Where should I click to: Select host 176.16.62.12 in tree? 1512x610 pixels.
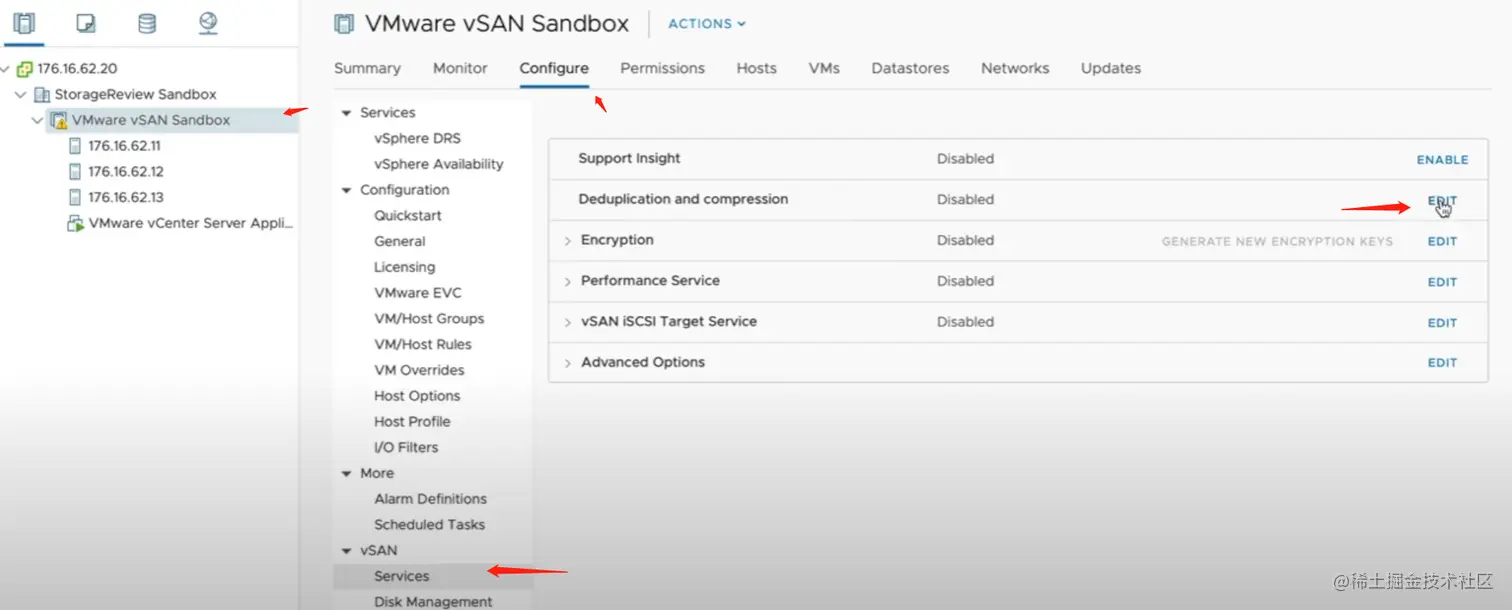click(126, 172)
